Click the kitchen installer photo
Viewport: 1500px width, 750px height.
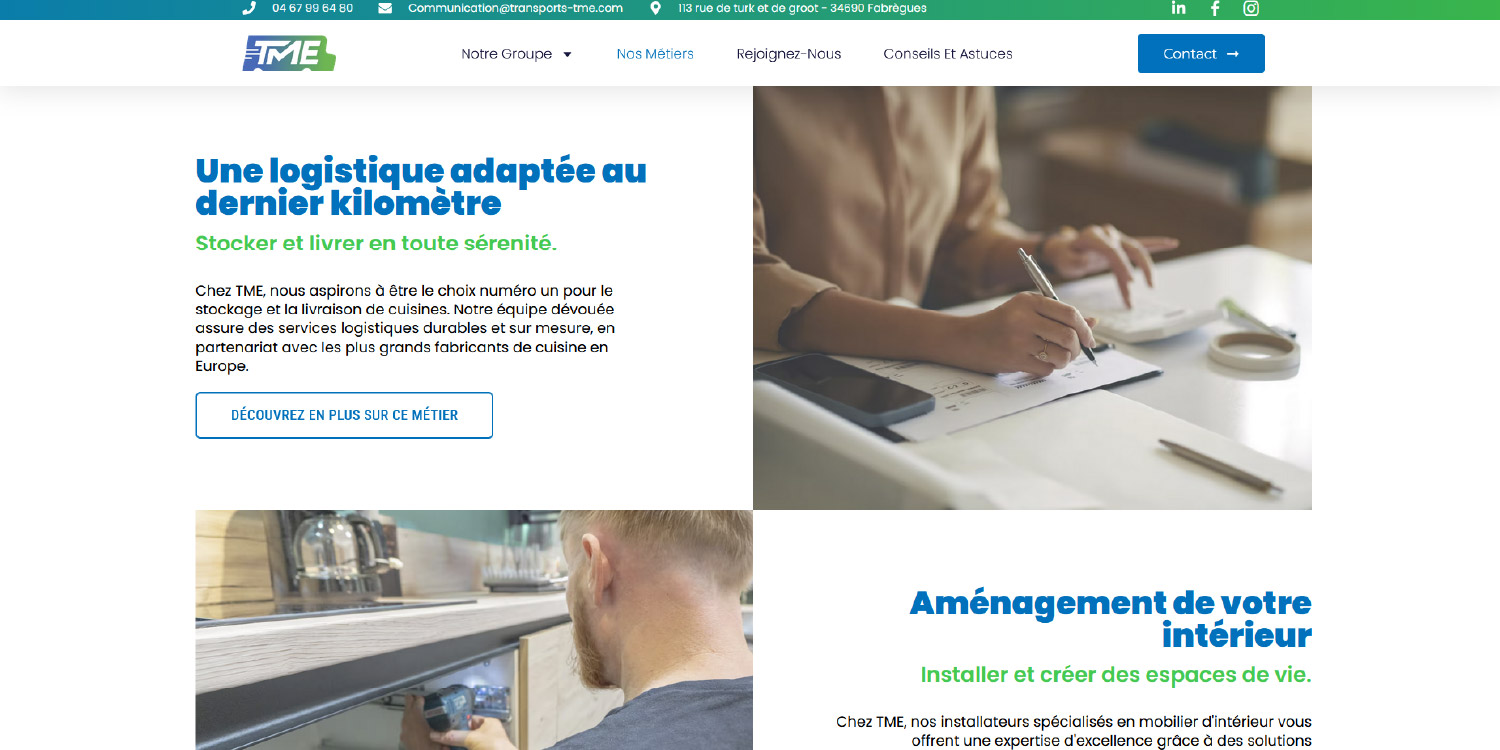pyautogui.click(x=474, y=630)
